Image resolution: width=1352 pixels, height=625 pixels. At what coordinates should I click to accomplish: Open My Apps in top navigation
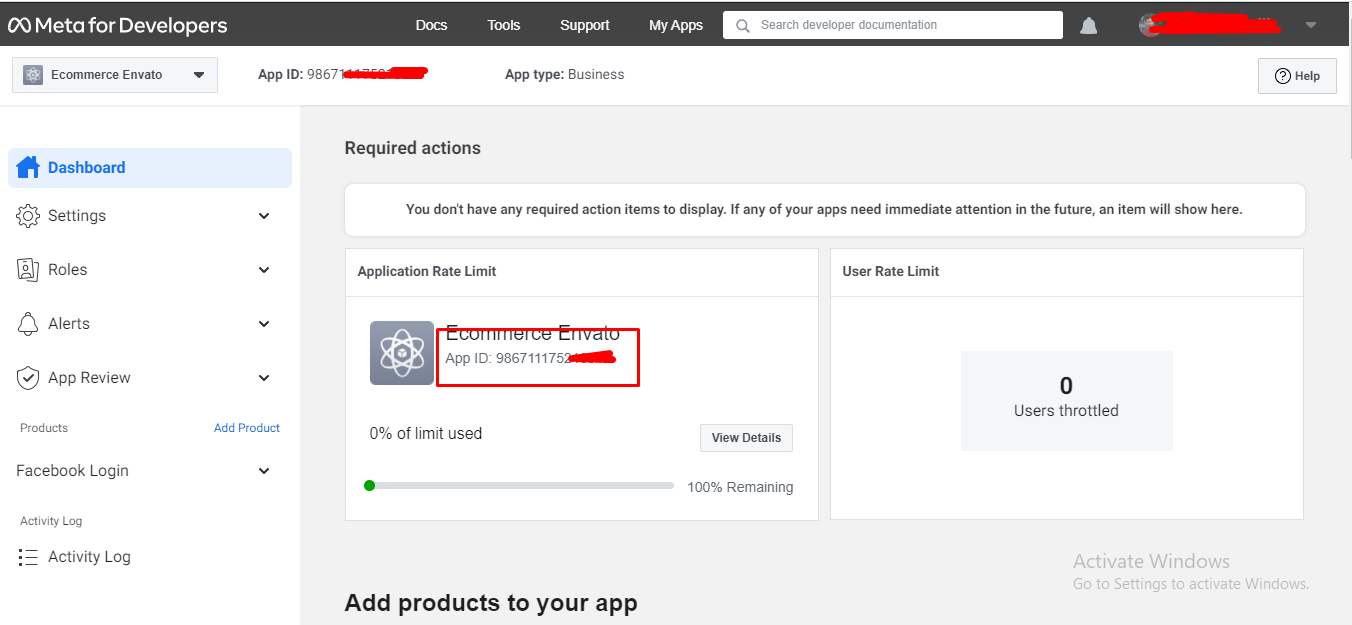676,25
